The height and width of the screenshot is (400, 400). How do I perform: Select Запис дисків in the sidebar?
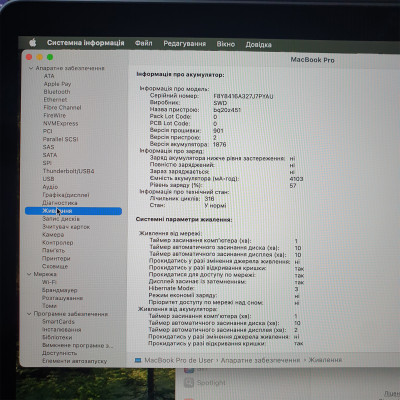pos(61,219)
